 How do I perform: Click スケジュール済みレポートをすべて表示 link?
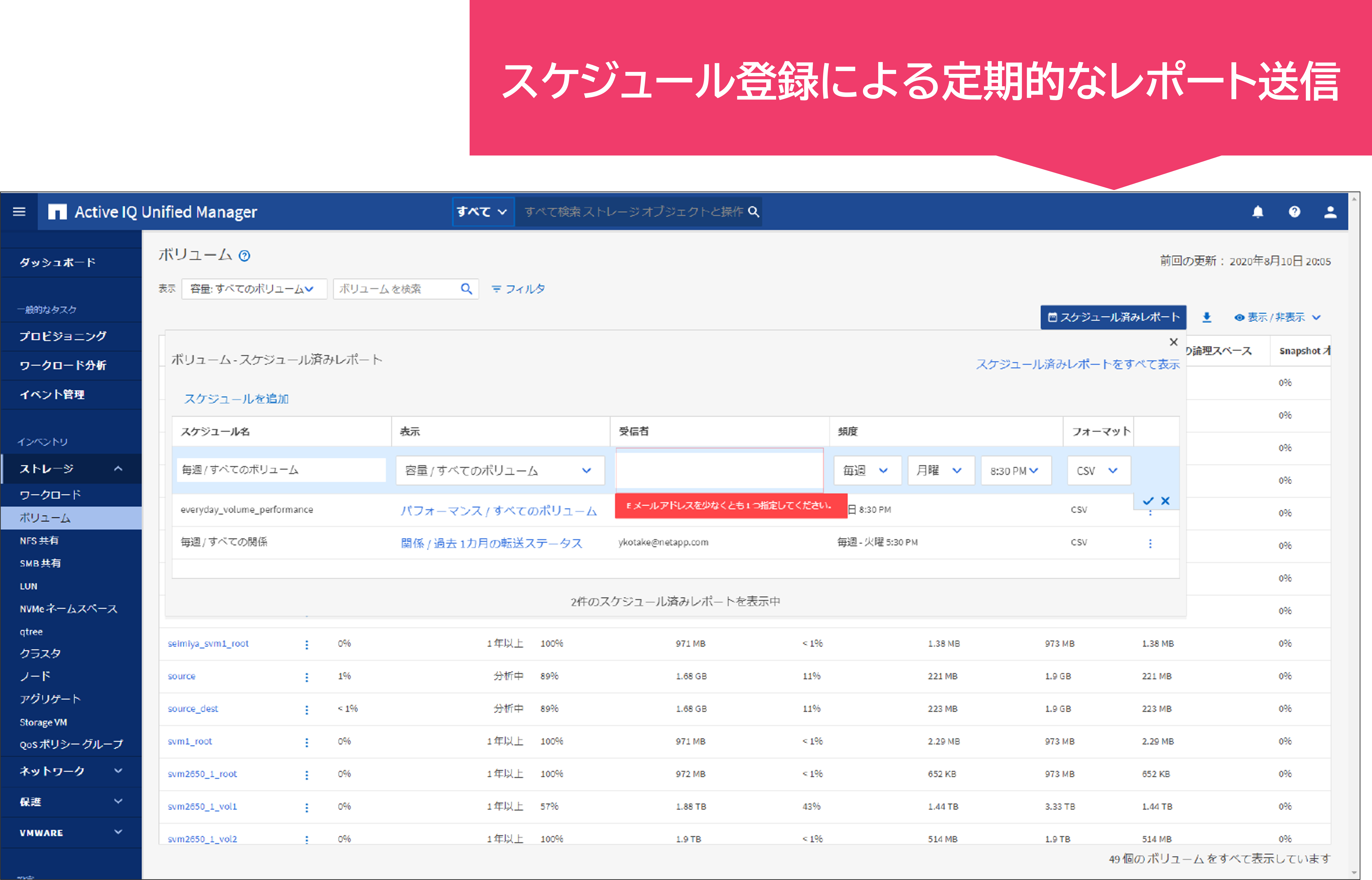click(x=1078, y=364)
